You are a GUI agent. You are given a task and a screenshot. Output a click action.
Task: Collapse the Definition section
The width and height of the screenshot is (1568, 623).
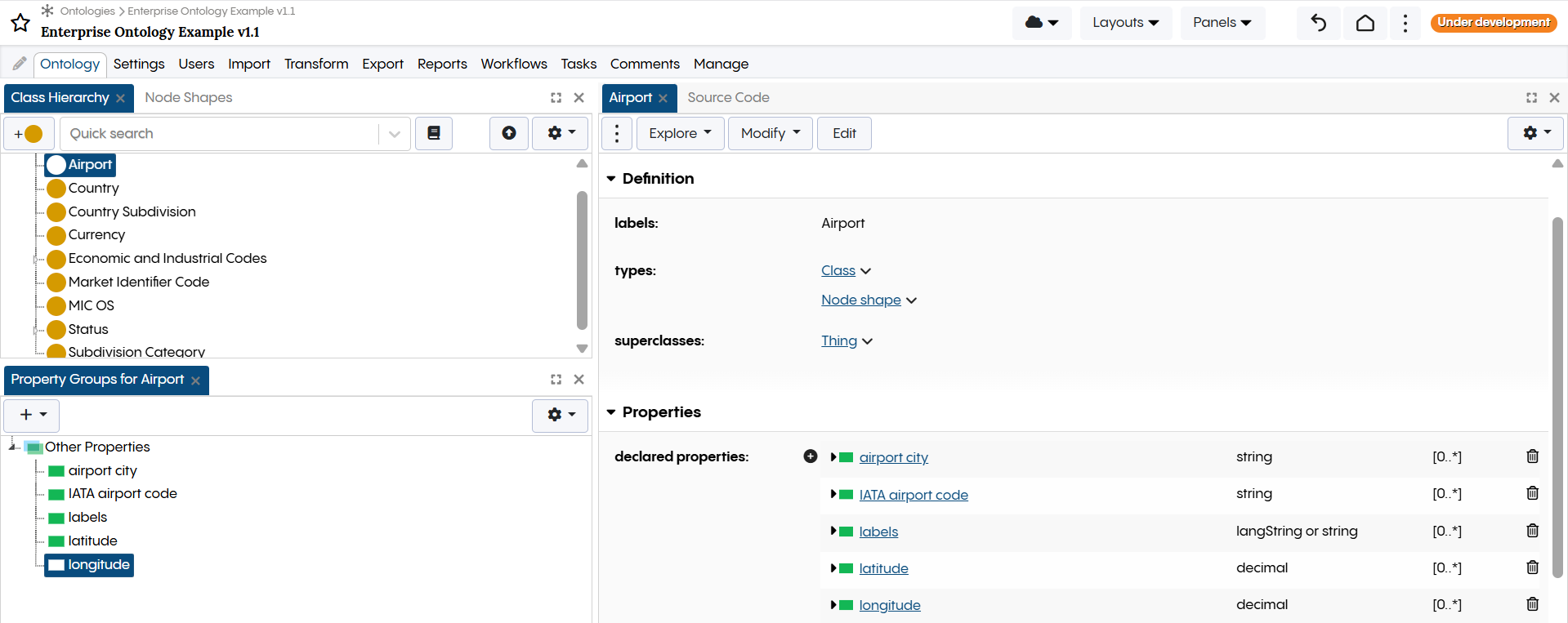(611, 179)
